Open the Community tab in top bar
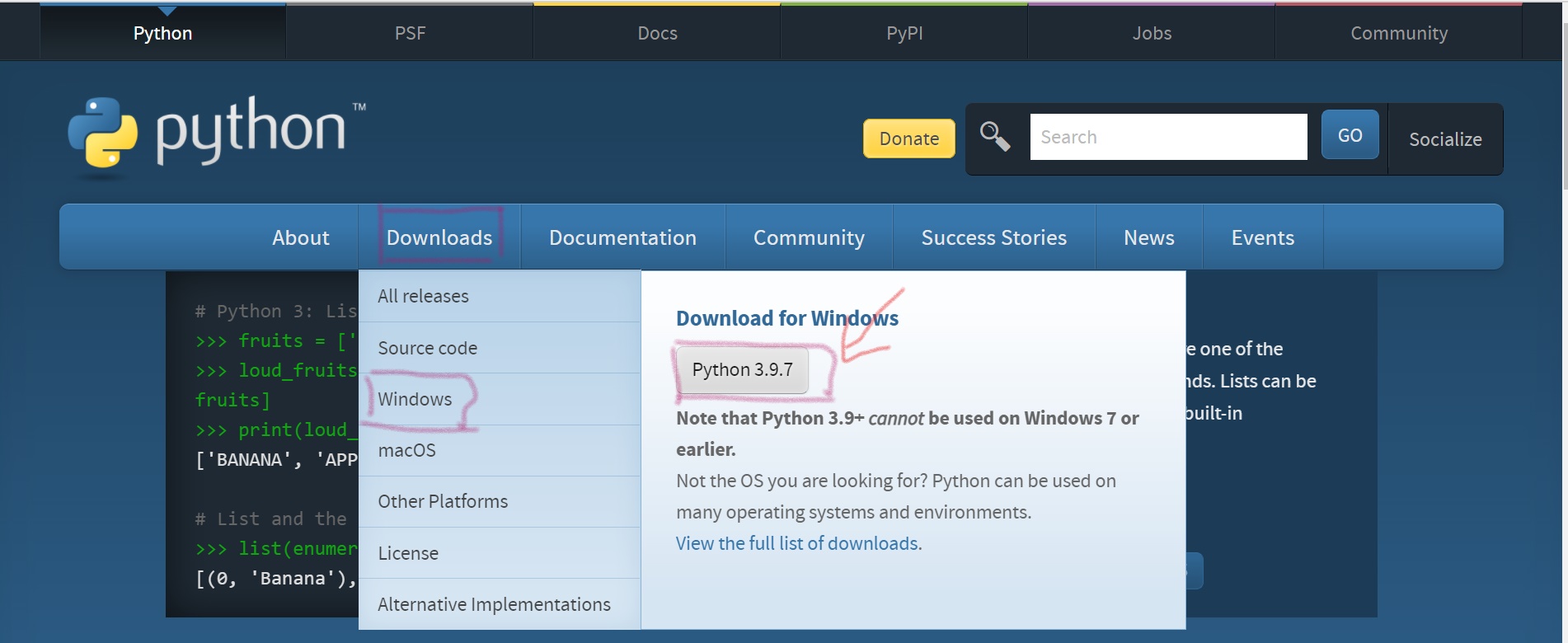 coord(1399,33)
